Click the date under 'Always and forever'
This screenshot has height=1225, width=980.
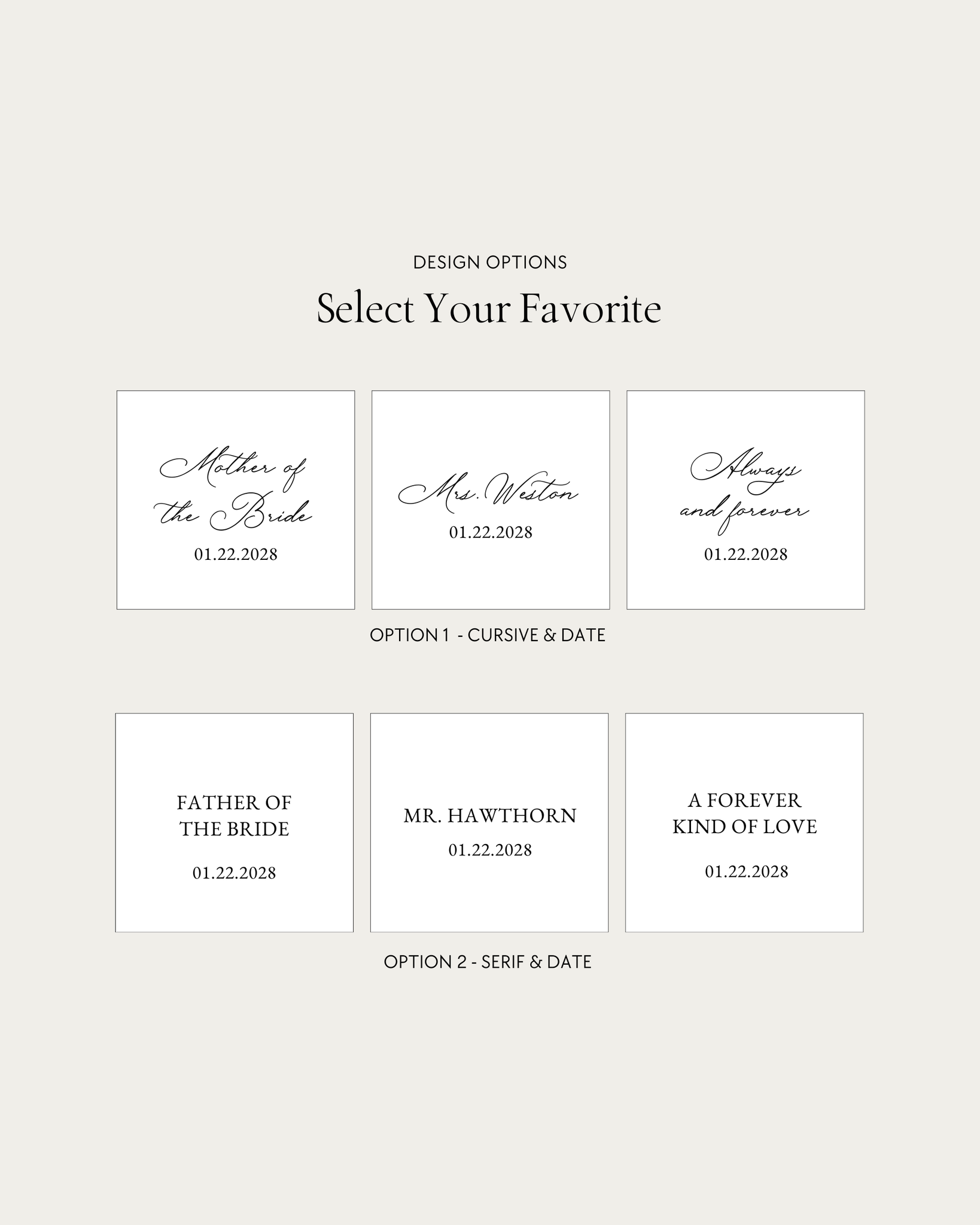click(x=745, y=554)
